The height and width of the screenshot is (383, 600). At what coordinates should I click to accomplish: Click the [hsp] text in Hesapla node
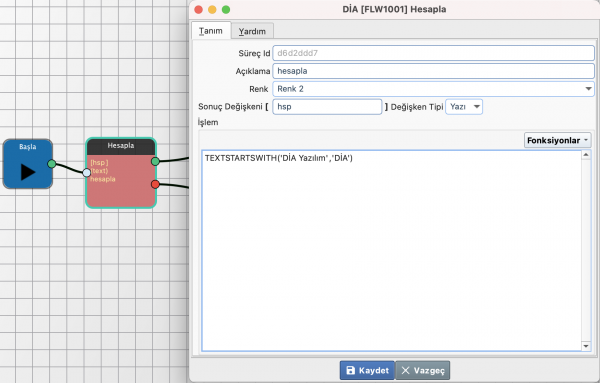click(x=99, y=163)
